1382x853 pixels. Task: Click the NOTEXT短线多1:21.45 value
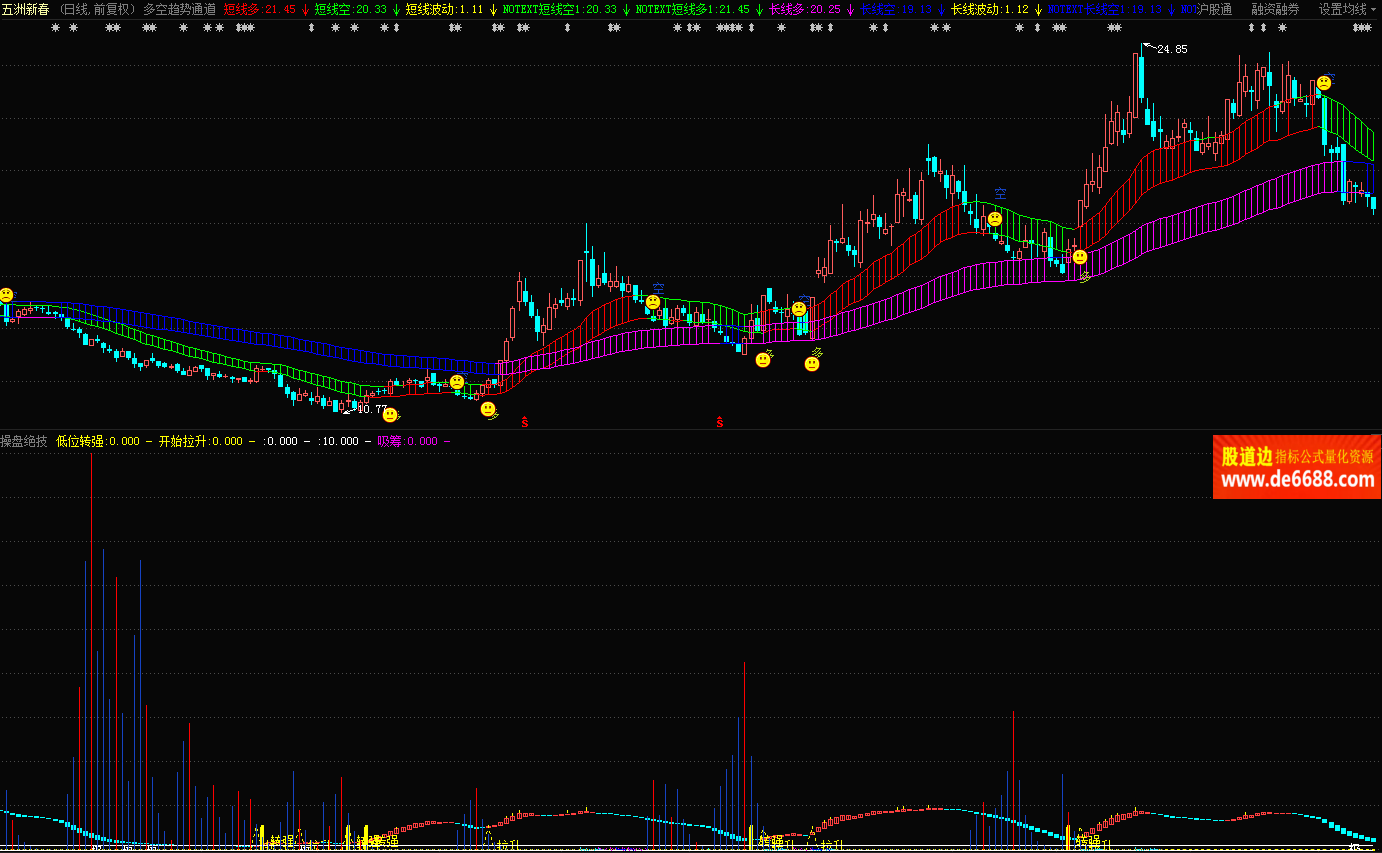coord(693,9)
